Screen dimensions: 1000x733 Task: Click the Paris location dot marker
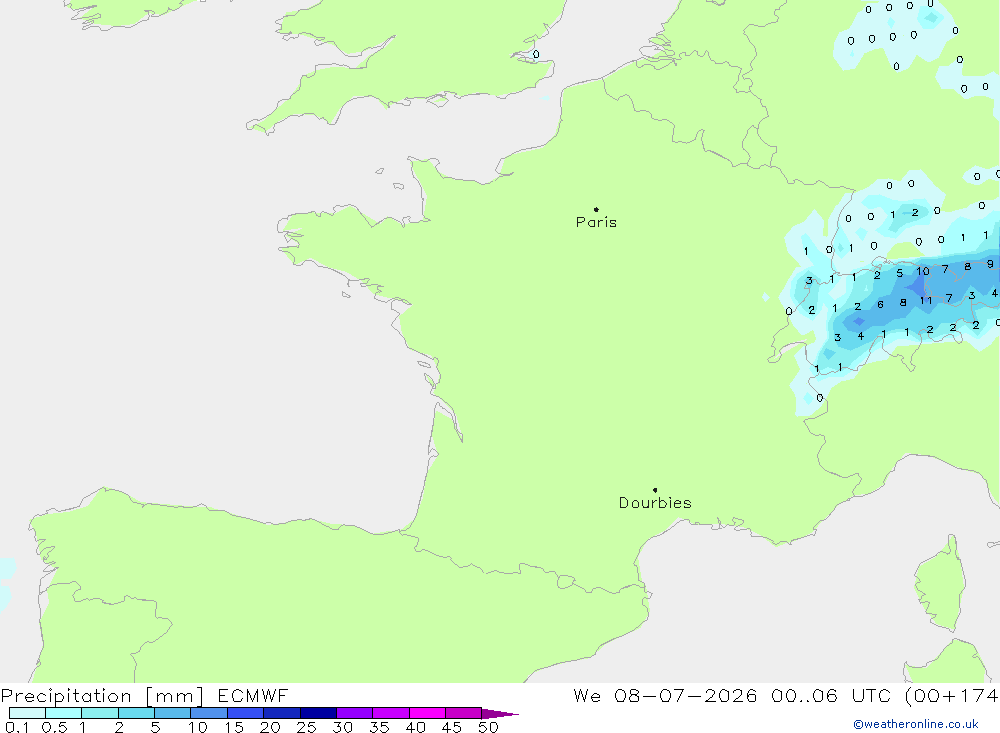click(596, 209)
